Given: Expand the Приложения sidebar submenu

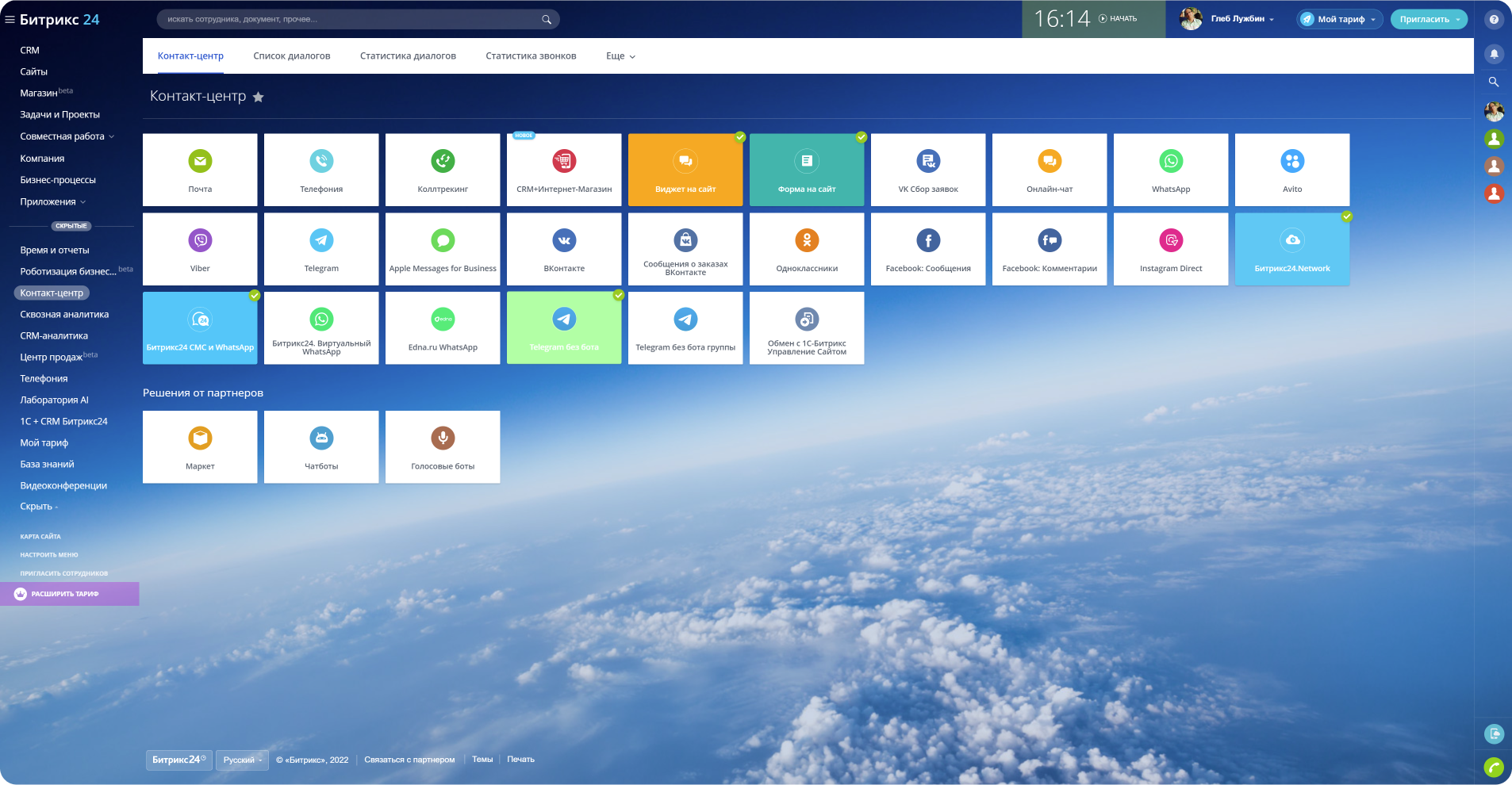Looking at the screenshot, I should coord(52,202).
